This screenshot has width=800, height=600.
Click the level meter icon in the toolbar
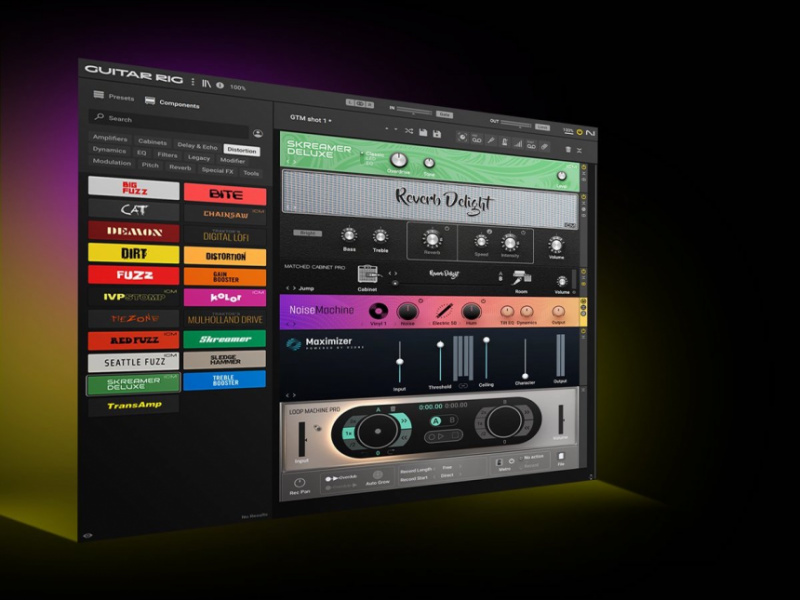pyautogui.click(x=518, y=143)
